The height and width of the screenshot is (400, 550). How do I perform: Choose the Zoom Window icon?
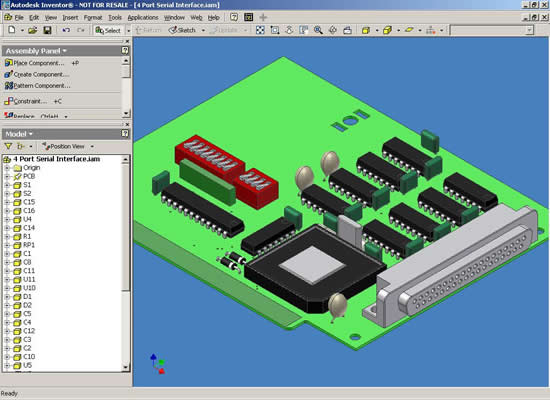pyautogui.click(x=275, y=30)
